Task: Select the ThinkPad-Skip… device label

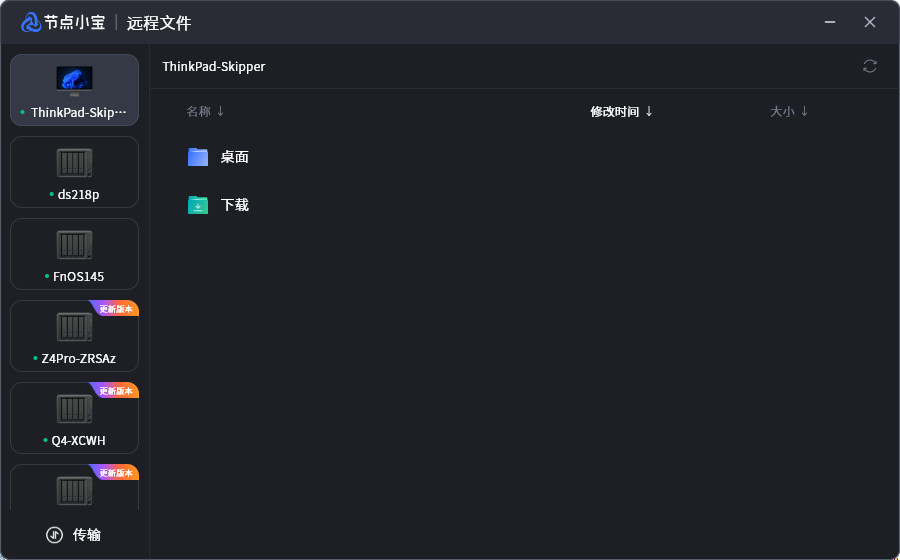Action: click(79, 112)
